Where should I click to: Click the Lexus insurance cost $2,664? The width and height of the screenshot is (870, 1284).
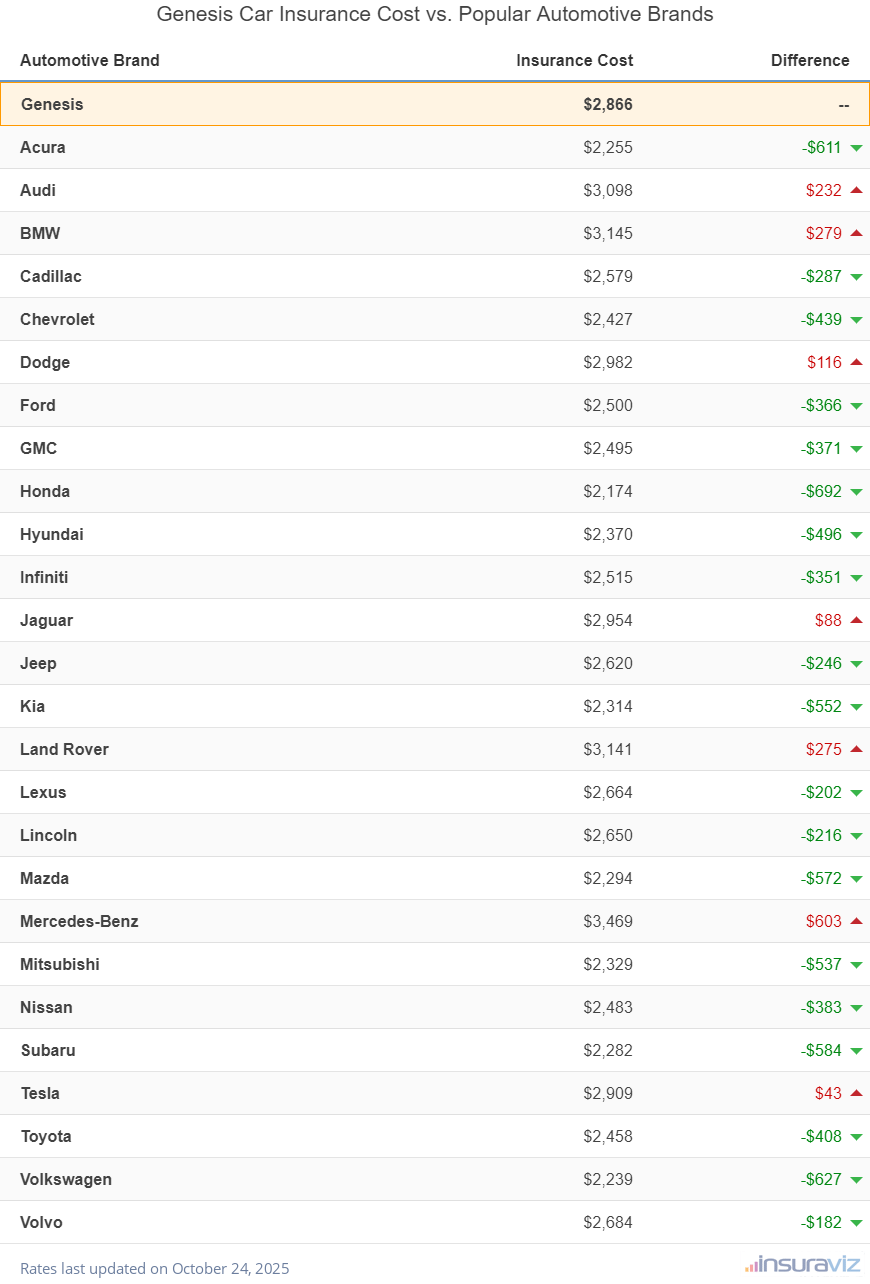coord(608,792)
